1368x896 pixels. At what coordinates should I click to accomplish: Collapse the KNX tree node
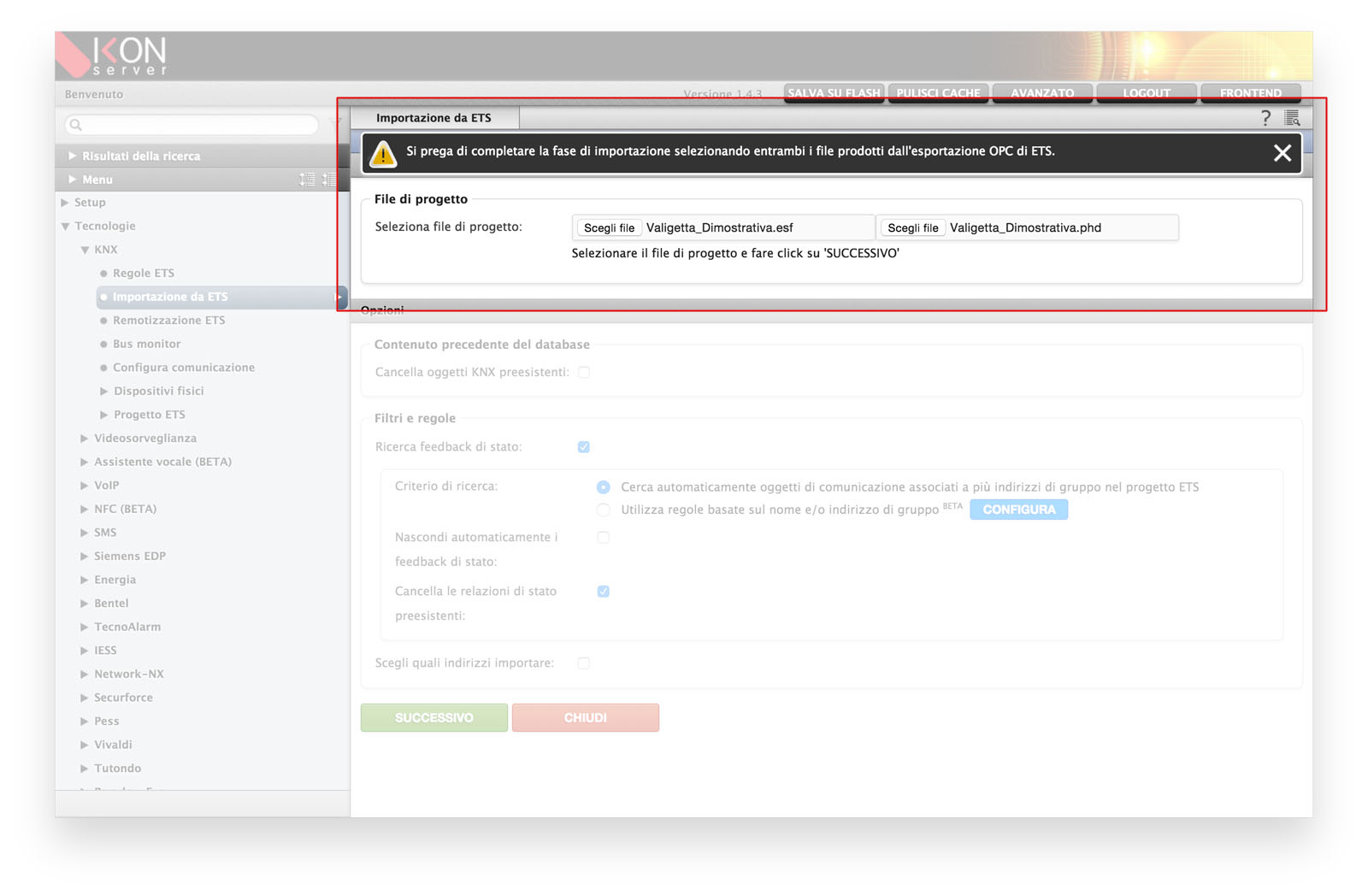85,250
